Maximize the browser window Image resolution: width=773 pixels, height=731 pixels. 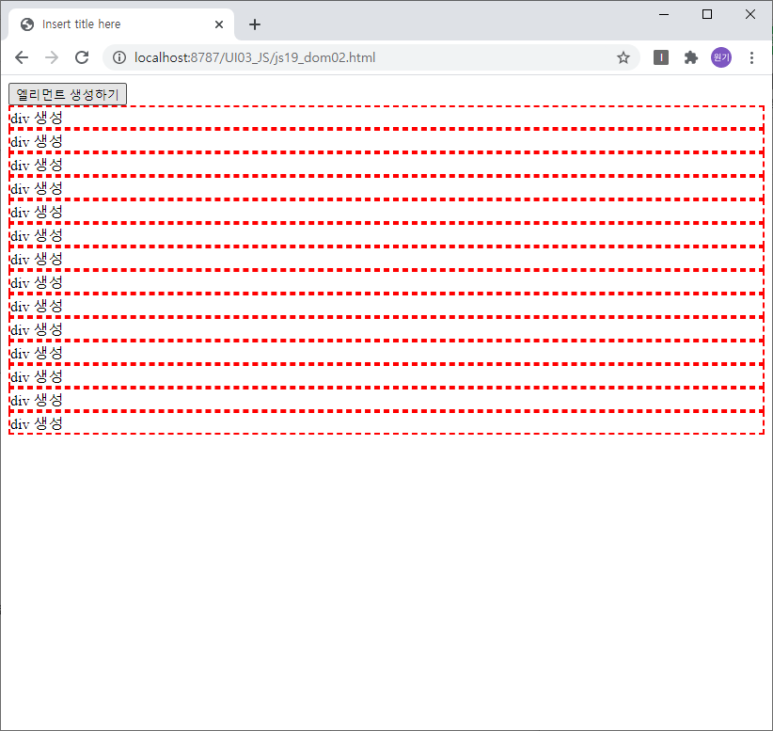point(707,14)
